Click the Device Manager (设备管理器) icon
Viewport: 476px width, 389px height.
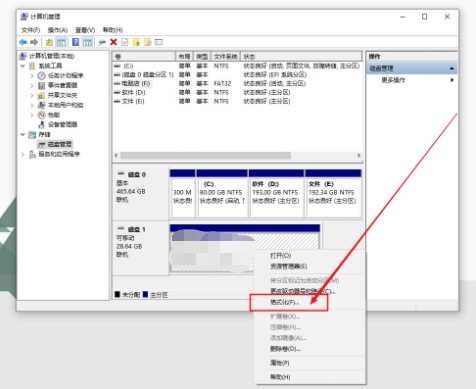(41, 125)
